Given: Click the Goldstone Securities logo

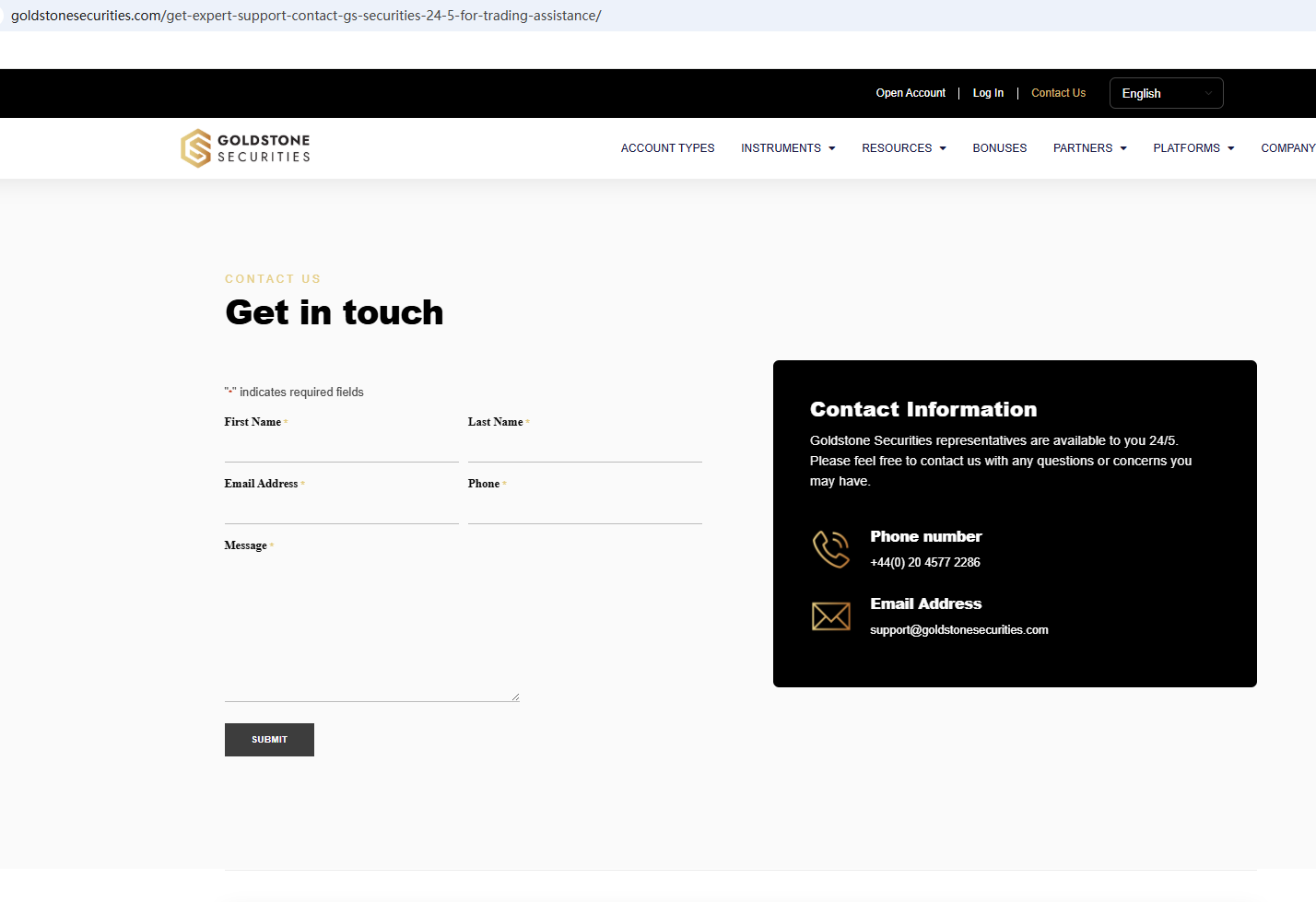Looking at the screenshot, I should click(245, 148).
